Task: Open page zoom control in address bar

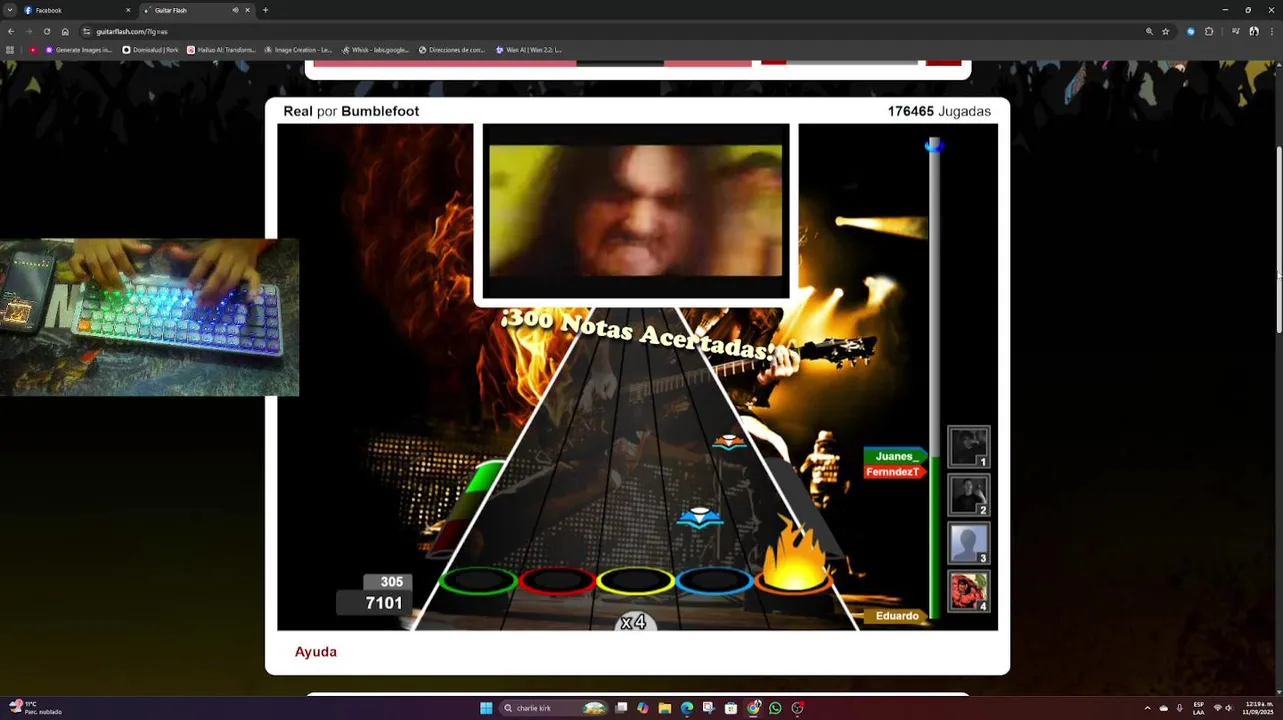Action: tap(1149, 31)
